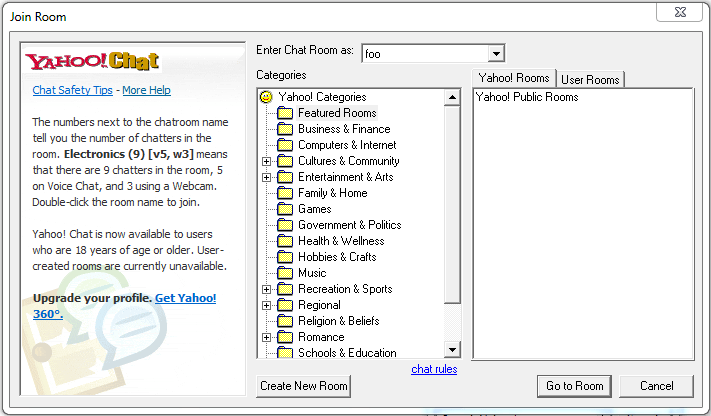Click the Family & Home folder icon
Screen dimensions: 711x416
tap(285, 193)
